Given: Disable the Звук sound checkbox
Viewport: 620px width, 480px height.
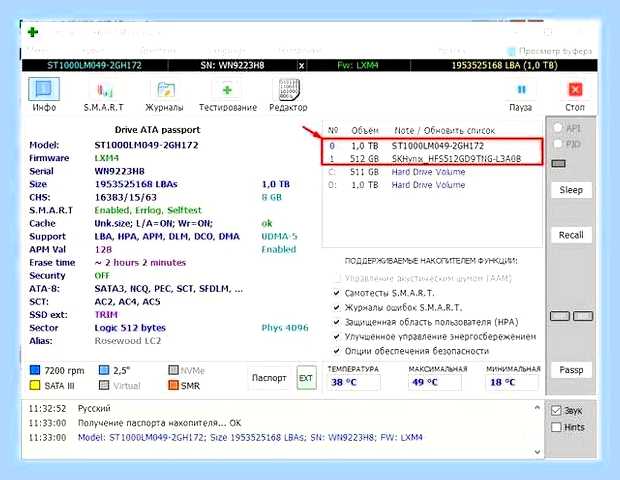Looking at the screenshot, I should coord(556,411).
